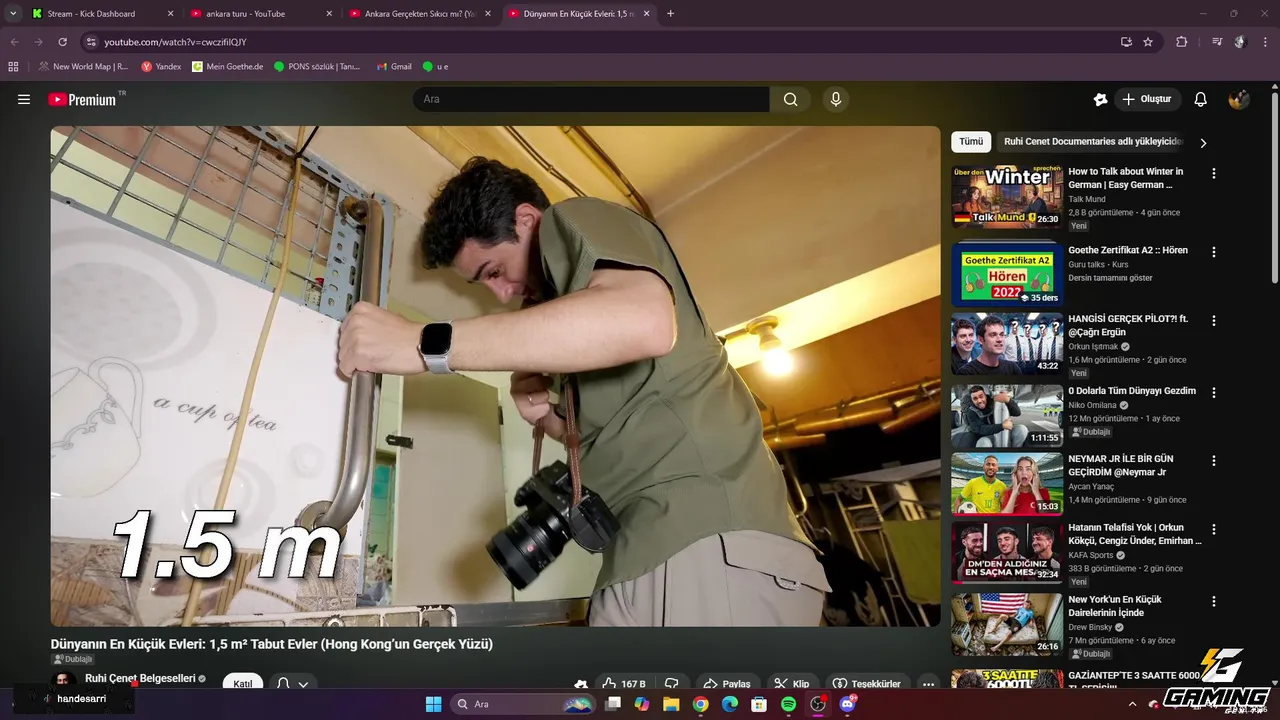
Task: Open New York'un En Küçük Dairelerinin video
Action: pos(1115,606)
